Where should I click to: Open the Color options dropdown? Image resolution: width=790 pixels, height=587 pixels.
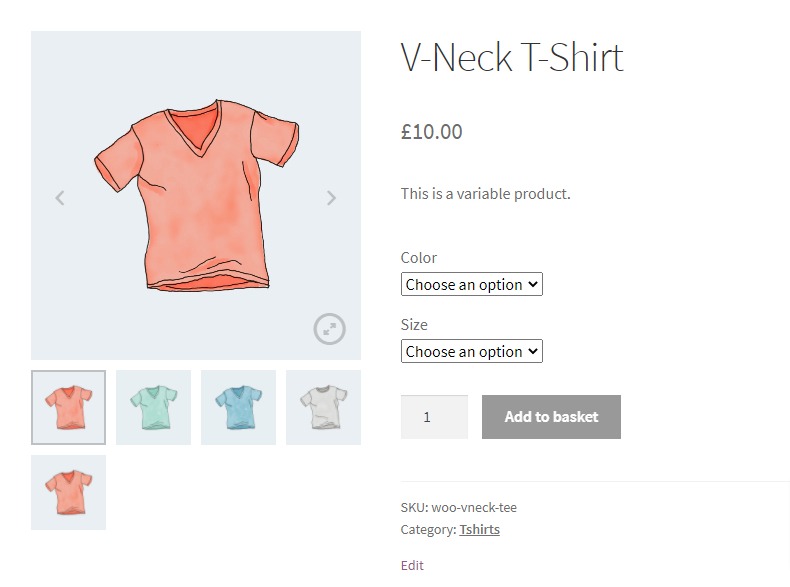point(471,285)
